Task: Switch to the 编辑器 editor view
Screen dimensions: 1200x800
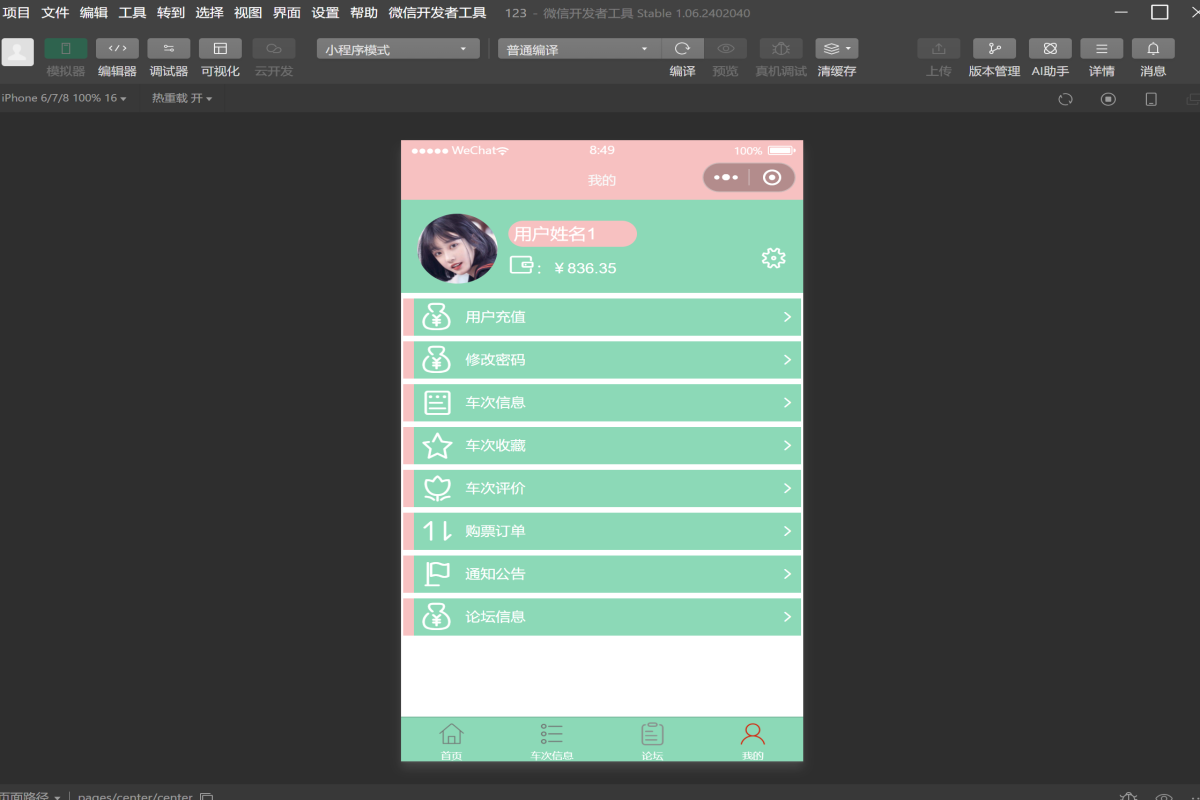Action: [x=117, y=47]
